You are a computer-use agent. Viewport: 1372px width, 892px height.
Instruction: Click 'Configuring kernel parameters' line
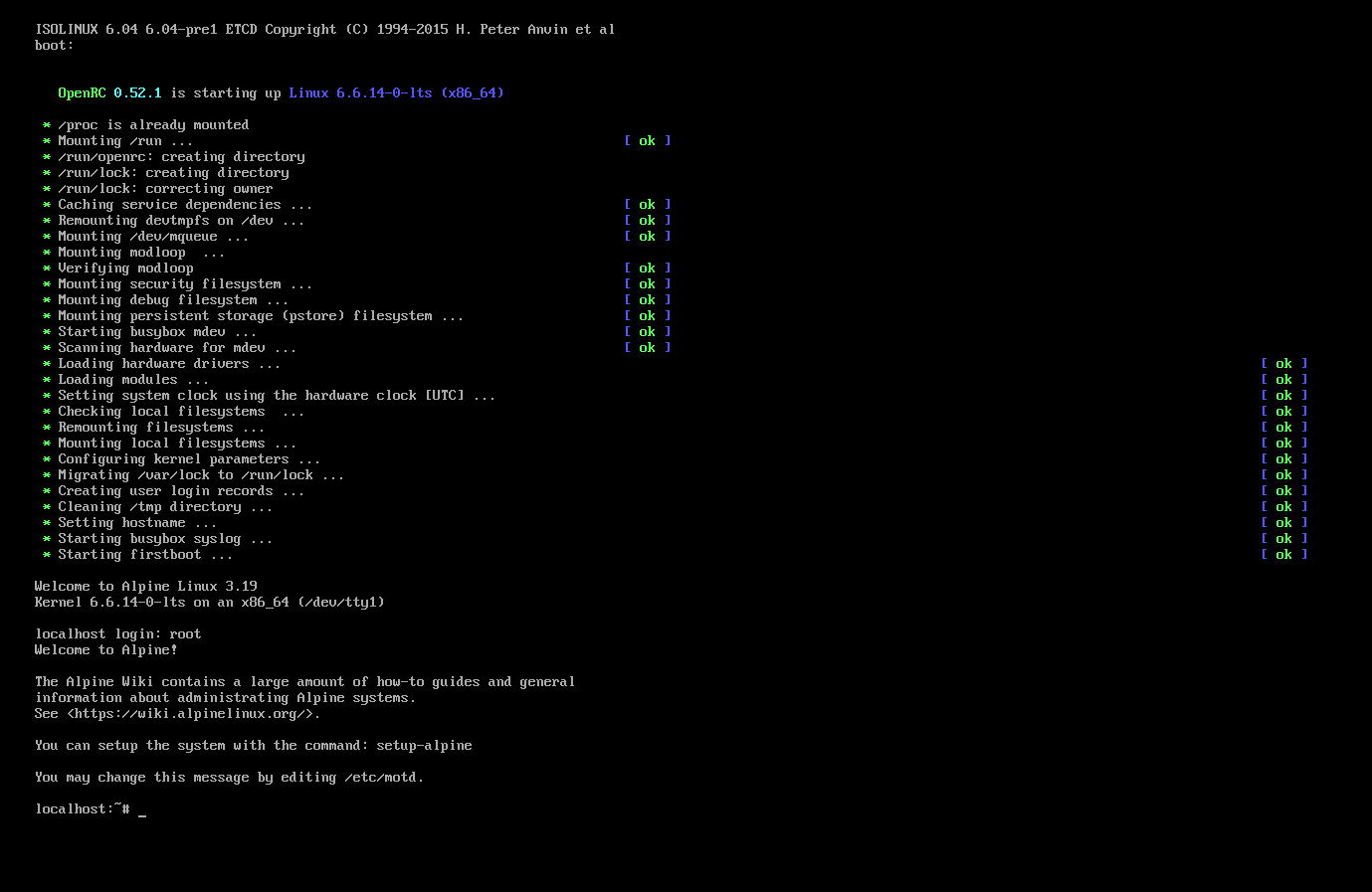coord(189,459)
